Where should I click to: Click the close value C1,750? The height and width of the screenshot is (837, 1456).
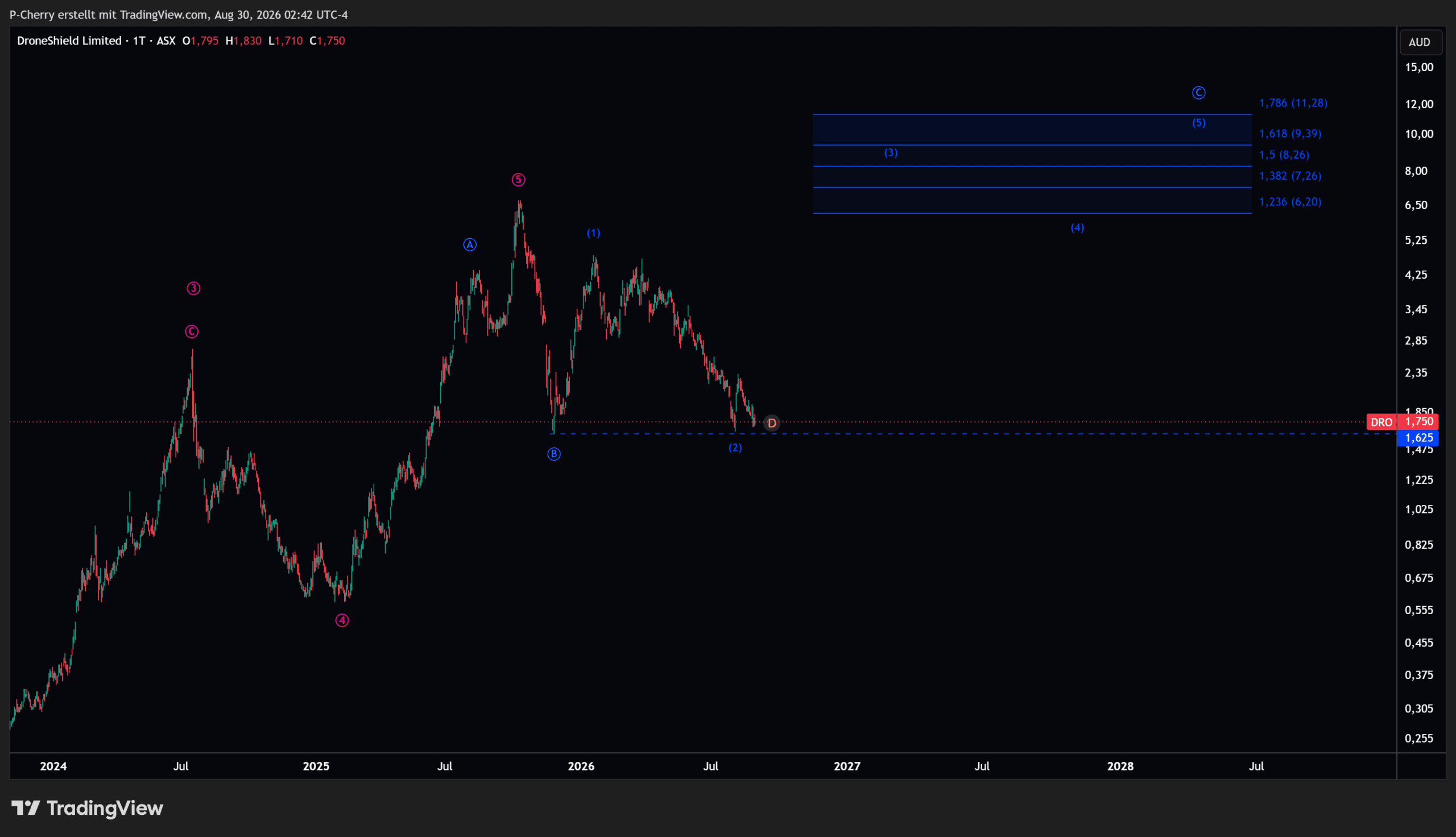point(327,41)
